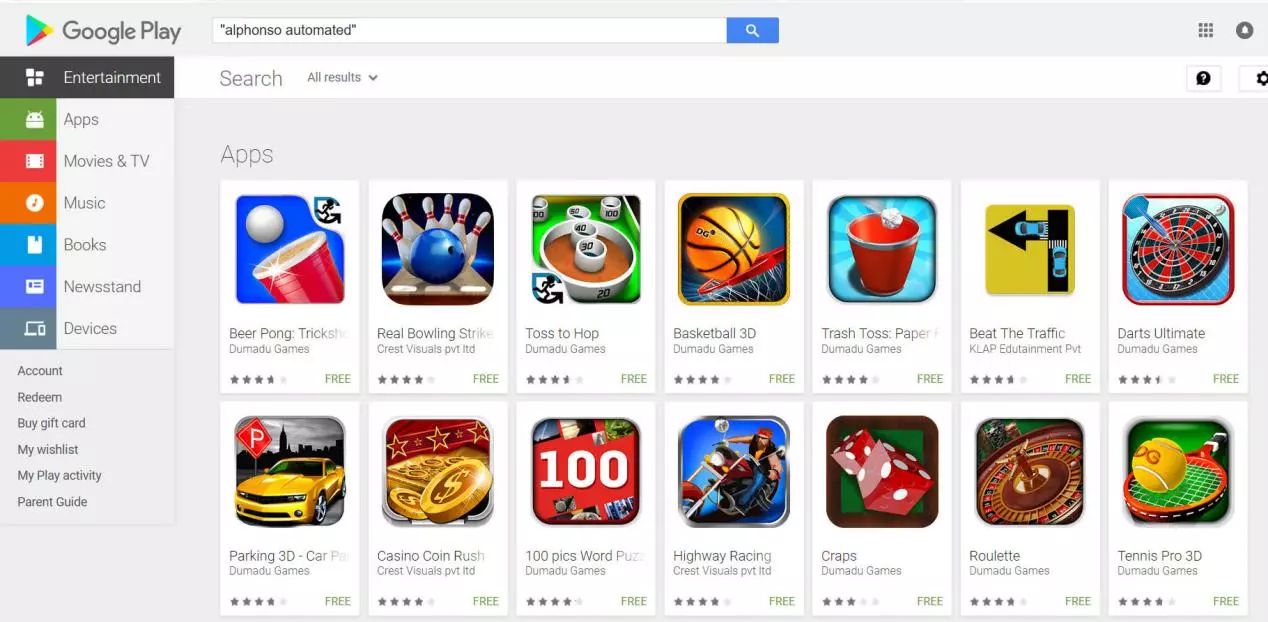Image resolution: width=1268 pixels, height=622 pixels.
Task: Click the Redeem link
Action: [x=40, y=397]
